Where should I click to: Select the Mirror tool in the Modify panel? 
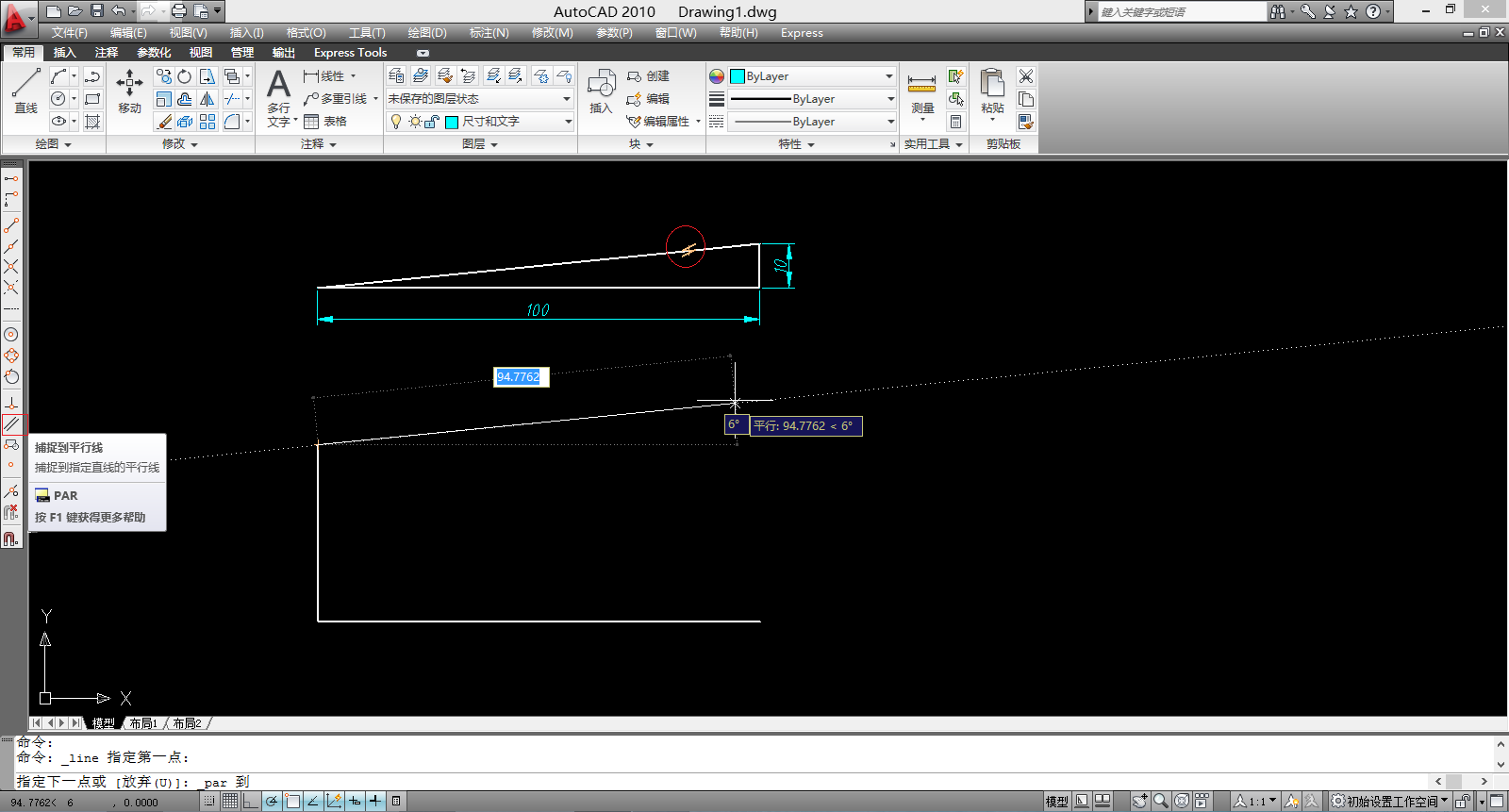point(207,99)
